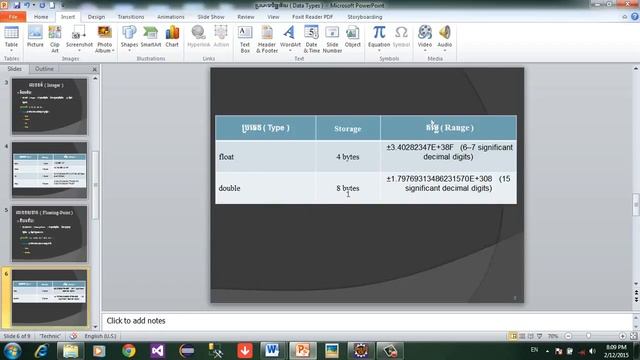Click the 'double' table cell
The height and width of the screenshot is (360, 640).
[265, 188]
